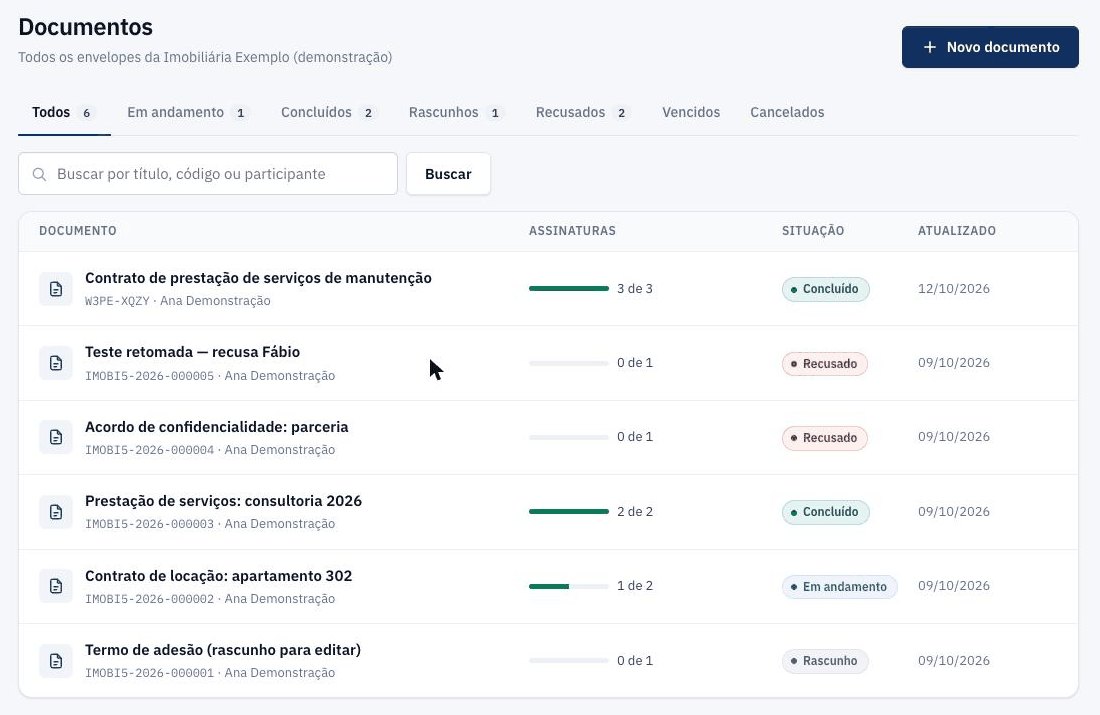Image resolution: width=1100 pixels, height=715 pixels.
Task: Click the subtitle Todos os envelopes da Imobiliária Exemplo
Action: pos(205,57)
